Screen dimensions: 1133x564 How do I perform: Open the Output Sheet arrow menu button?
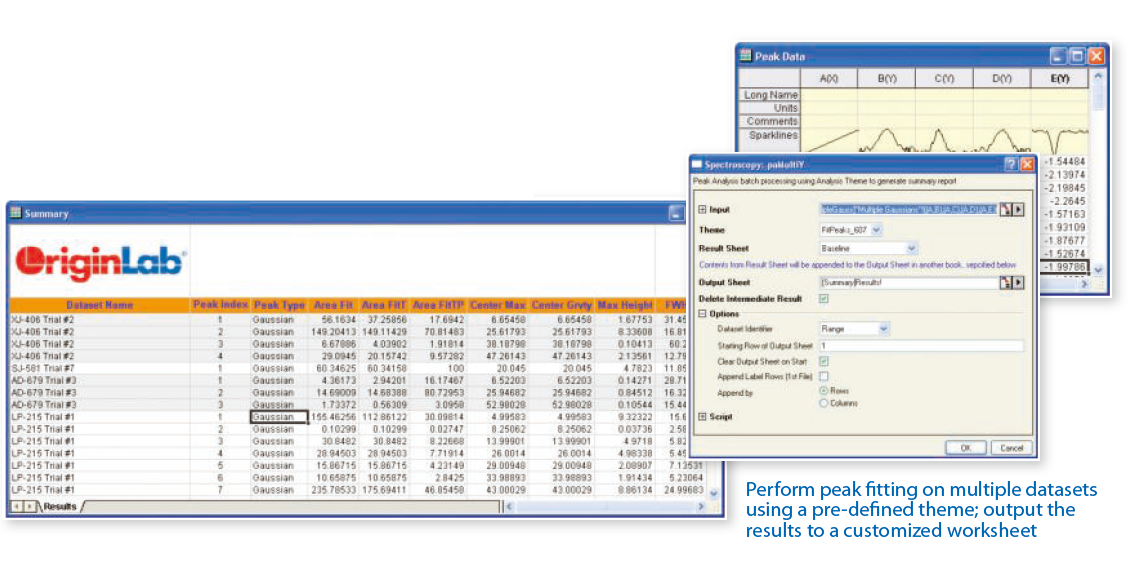pyautogui.click(x=1018, y=282)
